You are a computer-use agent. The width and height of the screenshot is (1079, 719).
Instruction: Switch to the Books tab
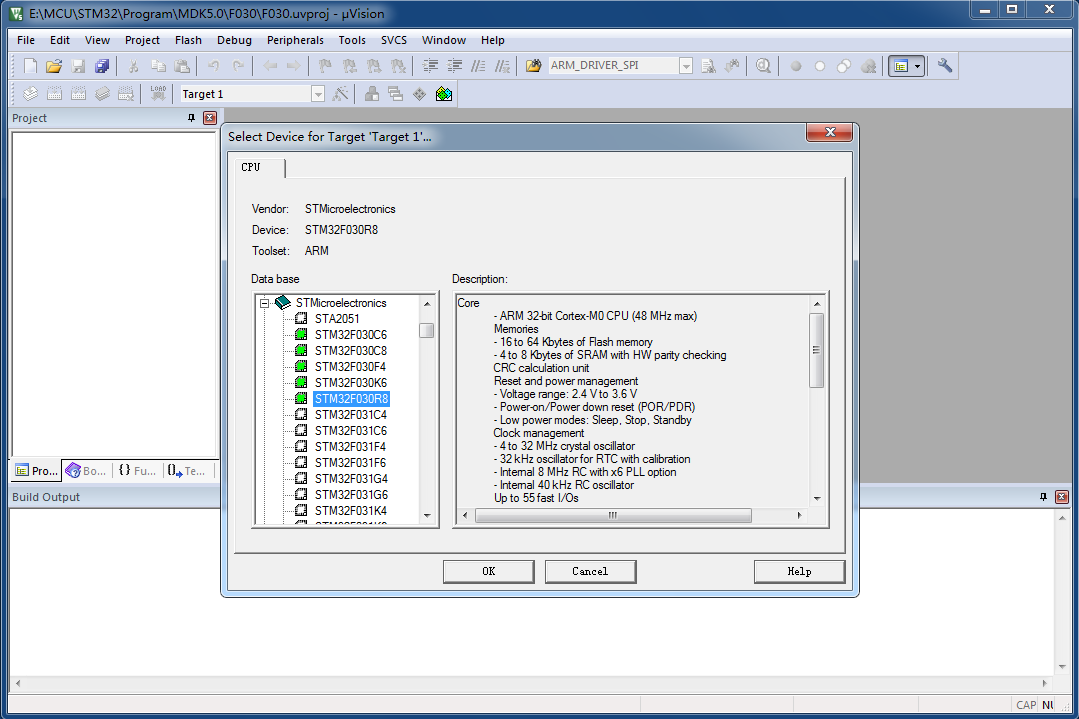[x=87, y=471]
